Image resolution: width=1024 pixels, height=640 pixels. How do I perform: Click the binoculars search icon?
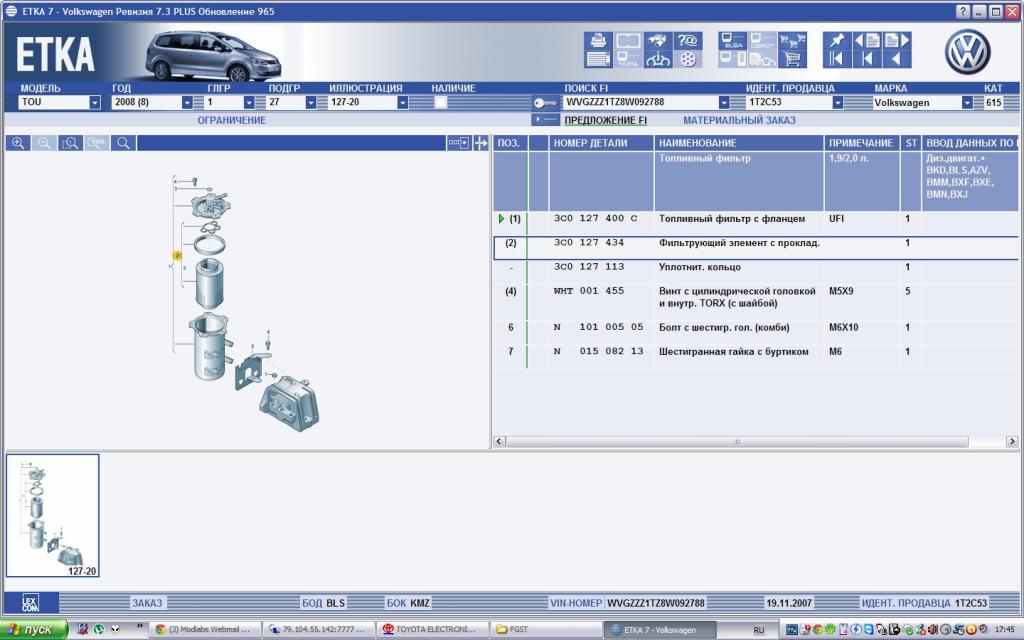tap(658, 40)
